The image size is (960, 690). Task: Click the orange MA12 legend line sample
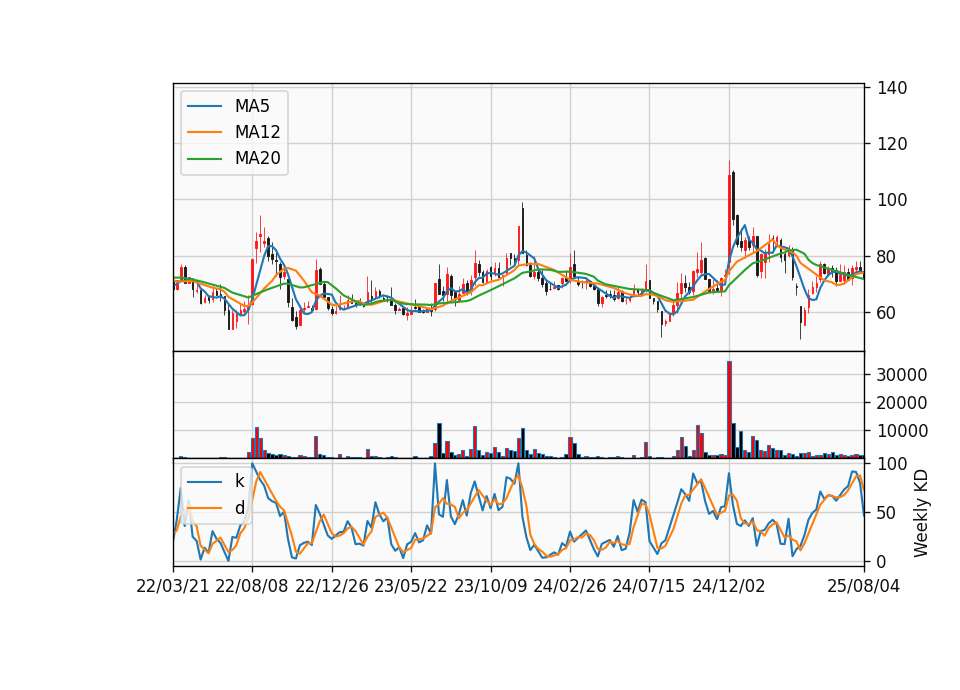204,132
